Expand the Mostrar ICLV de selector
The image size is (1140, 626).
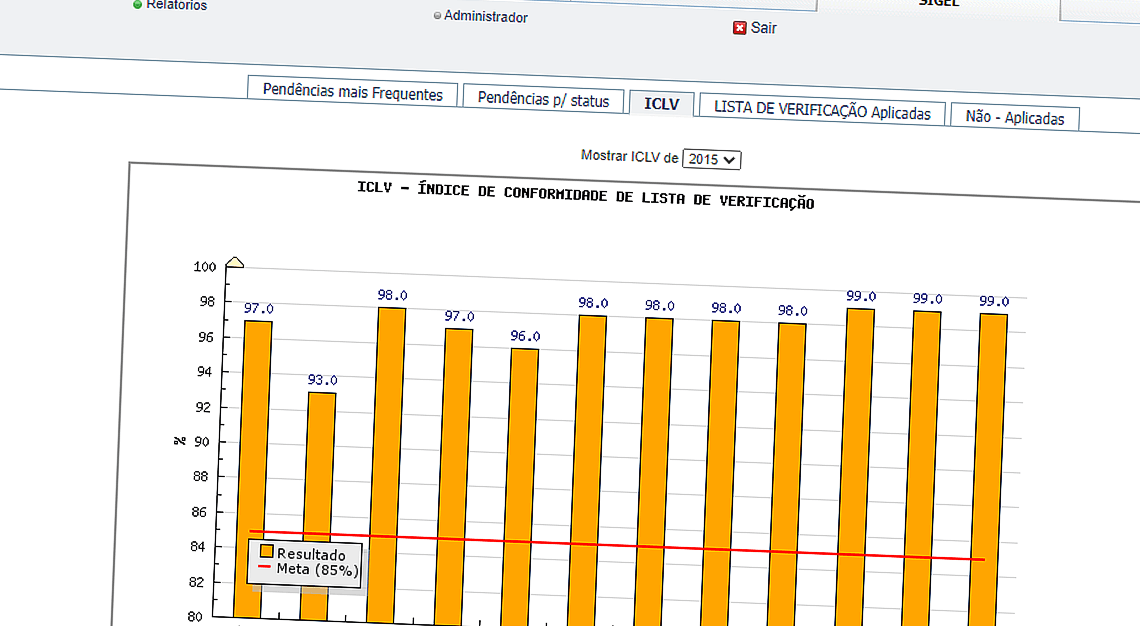pos(711,158)
